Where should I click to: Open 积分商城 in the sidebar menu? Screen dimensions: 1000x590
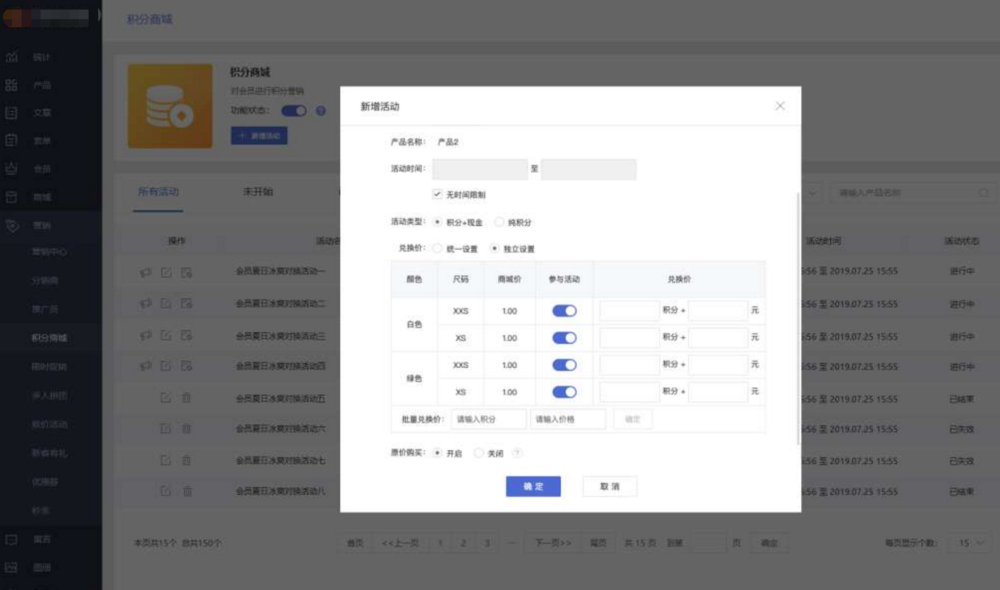[x=49, y=339]
